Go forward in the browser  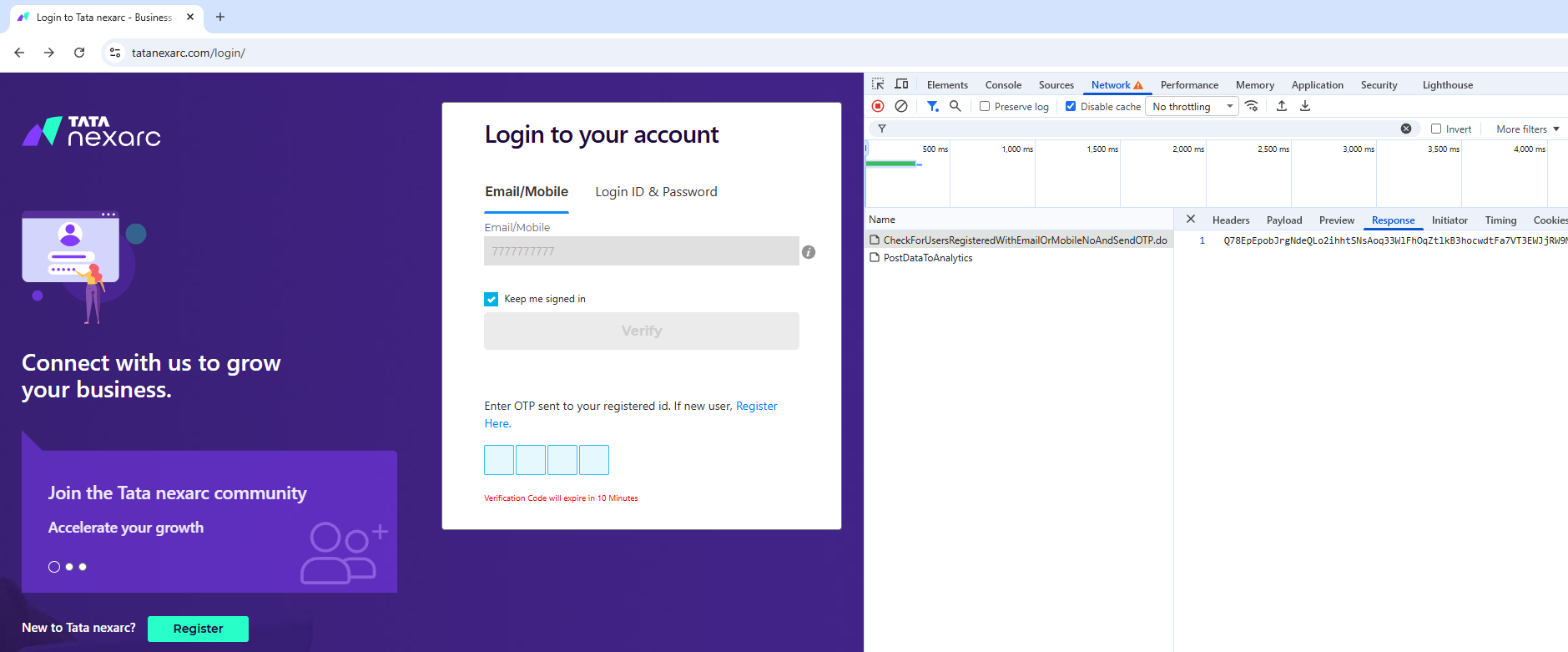(x=49, y=53)
